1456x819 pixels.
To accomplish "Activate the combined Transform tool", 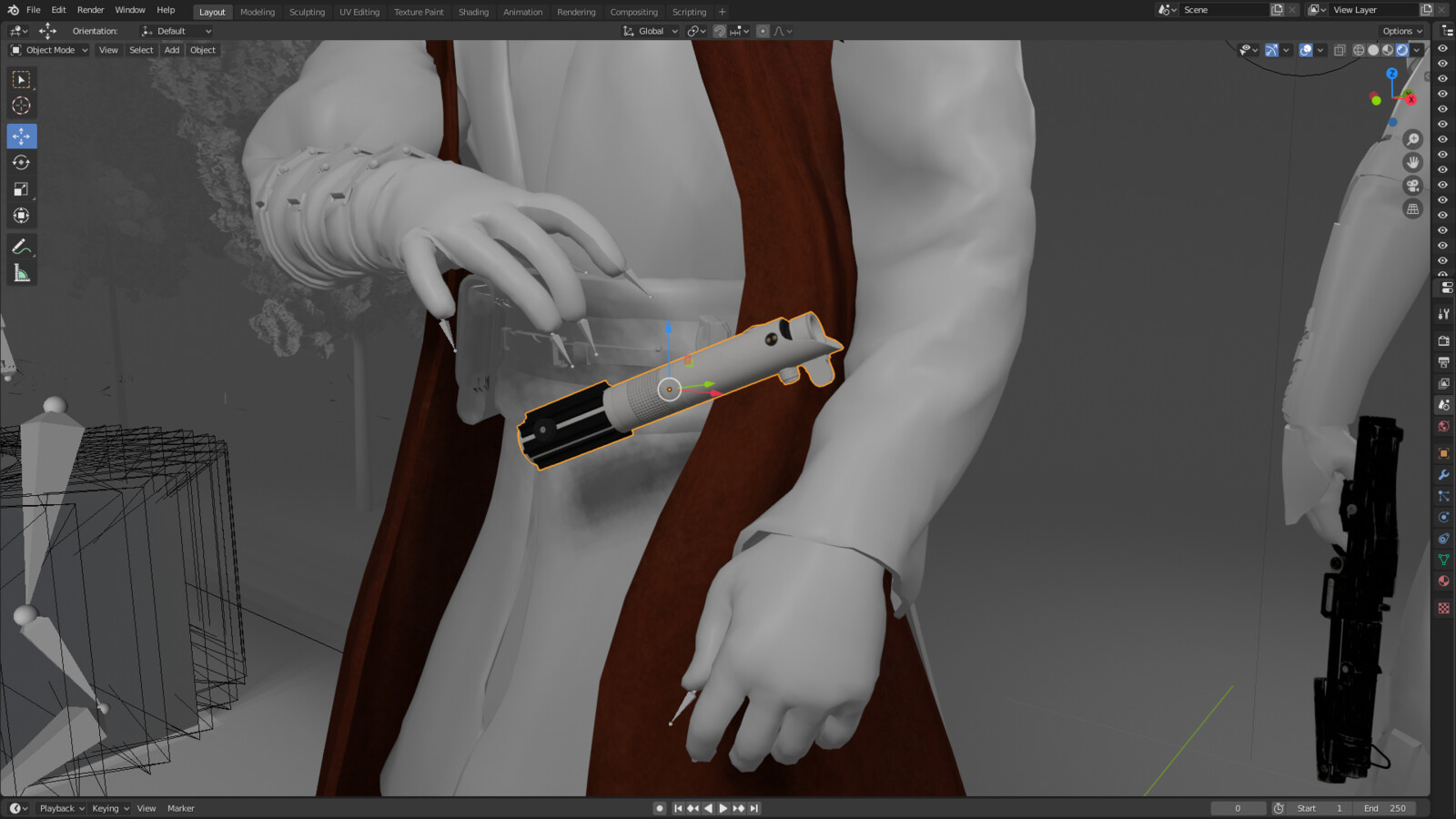I will pos(21,216).
